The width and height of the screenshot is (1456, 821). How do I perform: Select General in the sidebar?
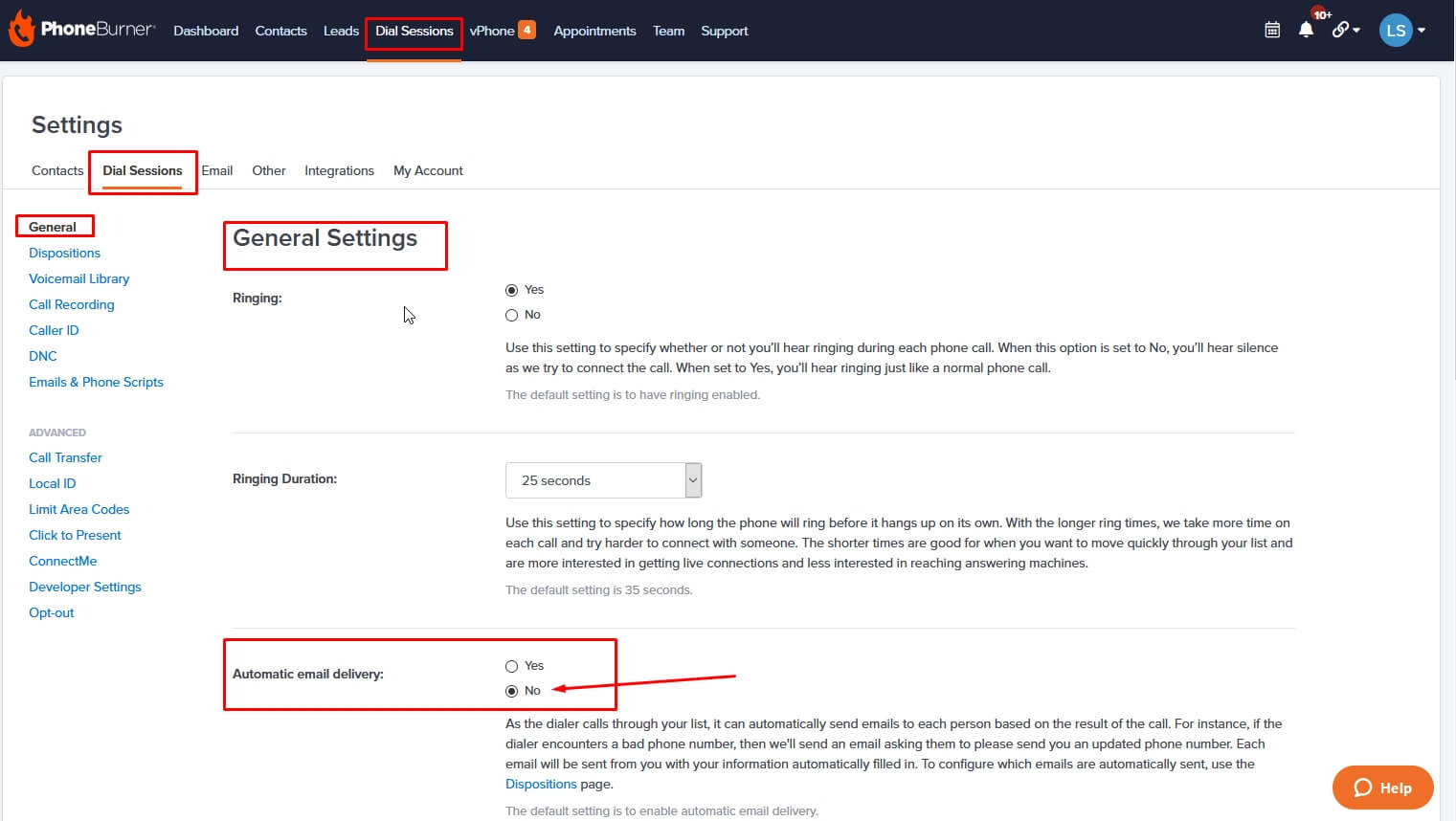click(53, 227)
